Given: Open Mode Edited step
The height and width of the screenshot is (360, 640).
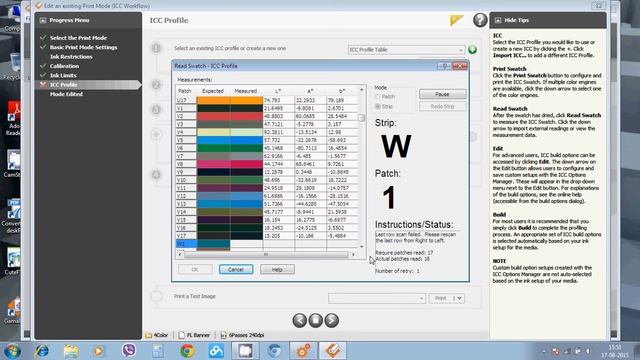Looking at the screenshot, I should coord(66,94).
